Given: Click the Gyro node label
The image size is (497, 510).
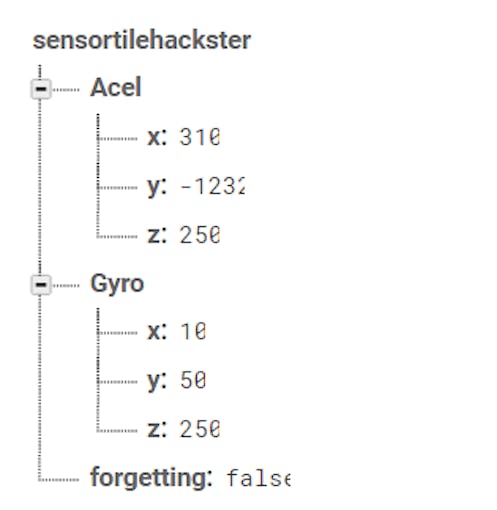Looking at the screenshot, I should 117,284.
